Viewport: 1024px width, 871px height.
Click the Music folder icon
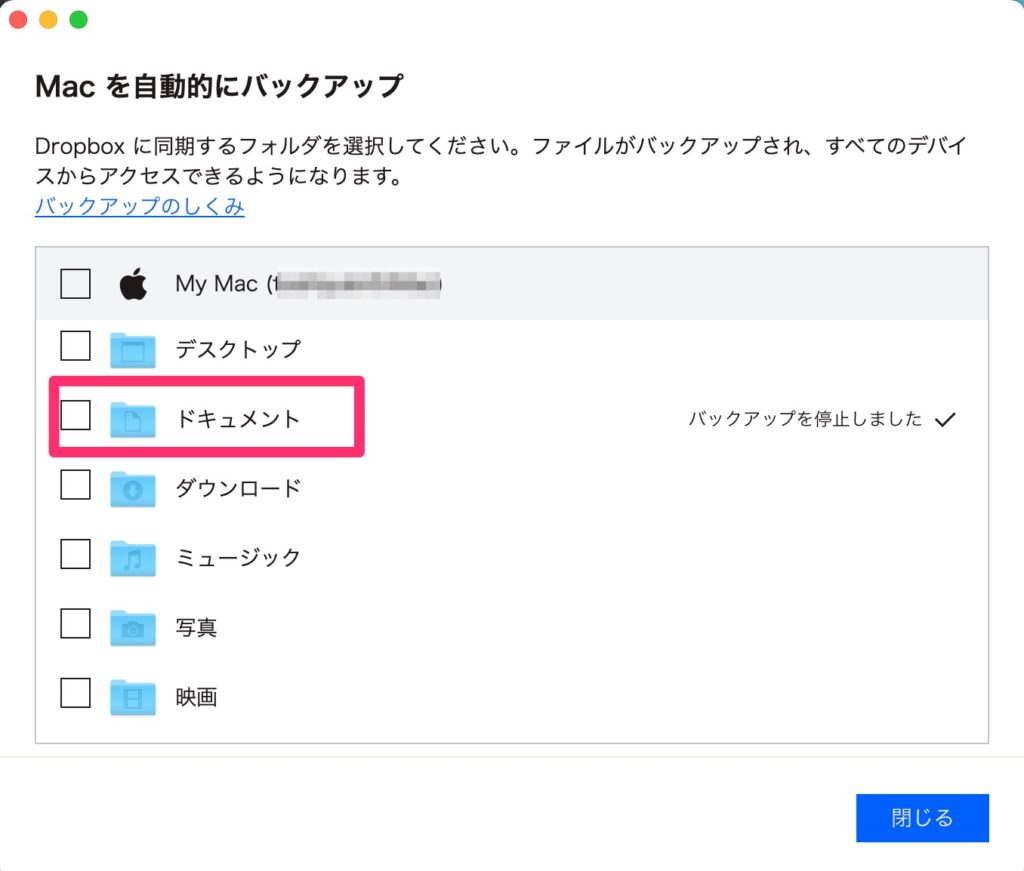point(133,558)
